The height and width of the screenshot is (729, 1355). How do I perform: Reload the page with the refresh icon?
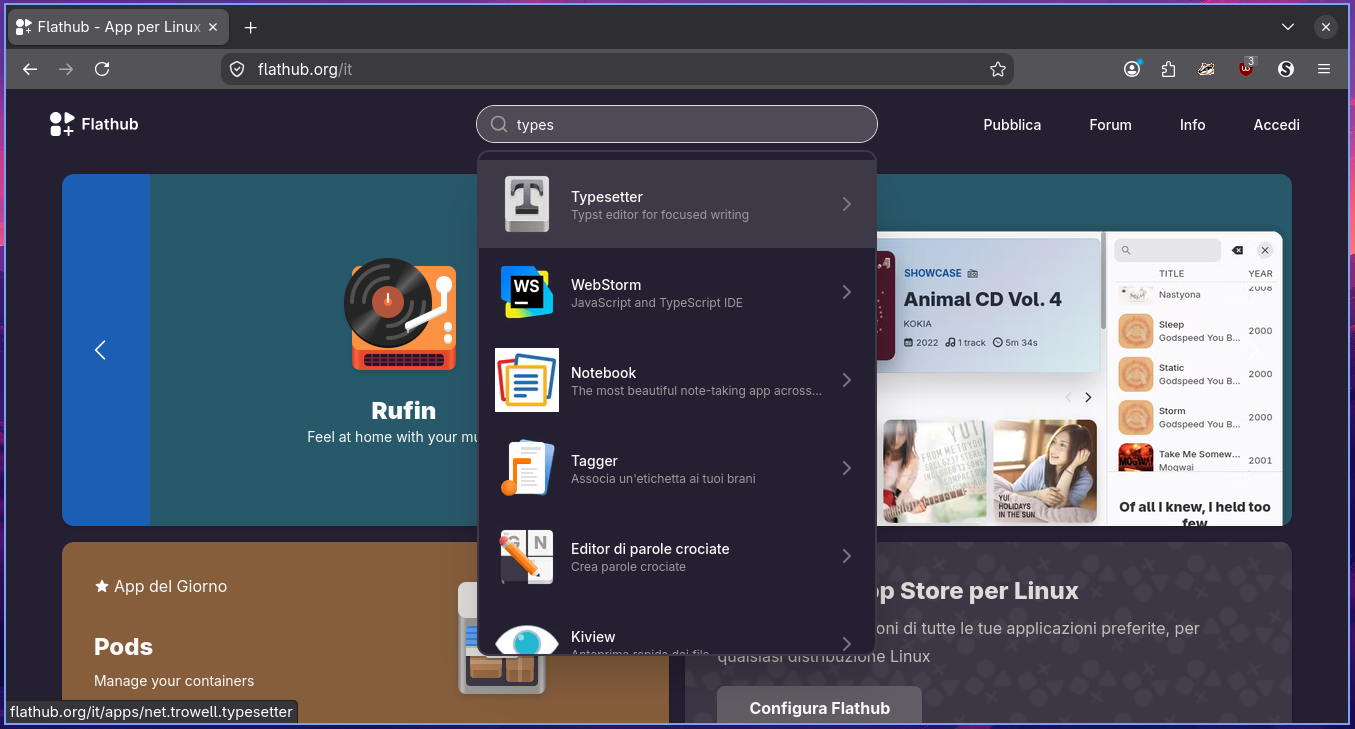pos(102,69)
